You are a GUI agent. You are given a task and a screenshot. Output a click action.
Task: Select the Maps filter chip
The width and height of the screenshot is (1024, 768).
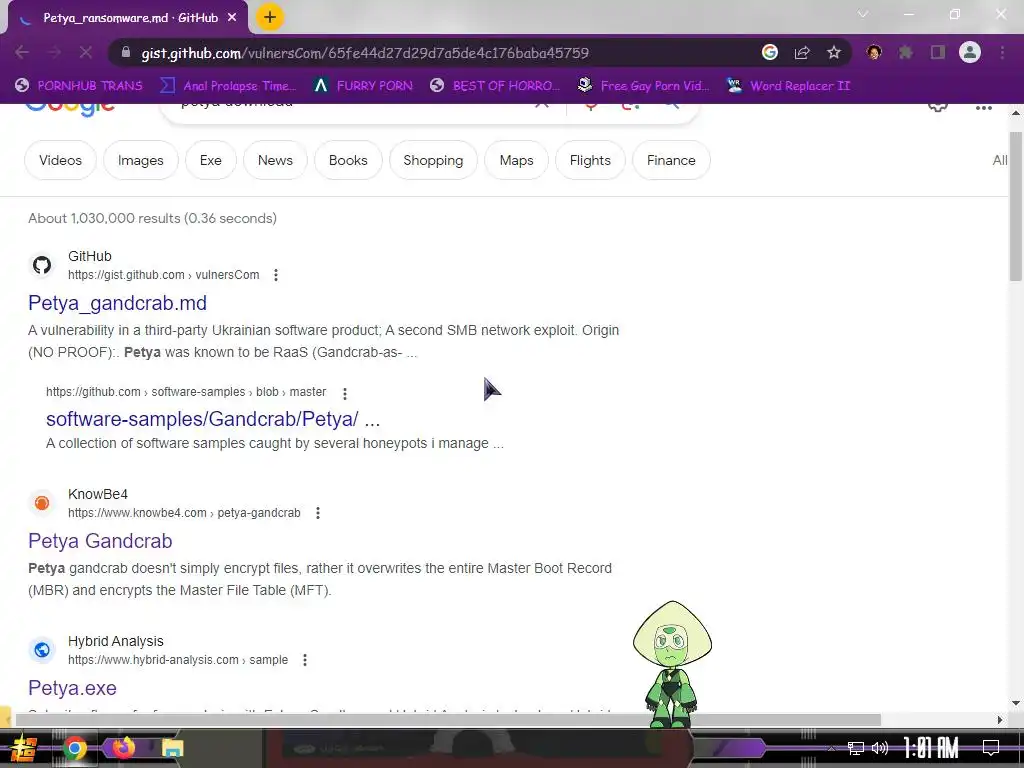click(x=516, y=160)
